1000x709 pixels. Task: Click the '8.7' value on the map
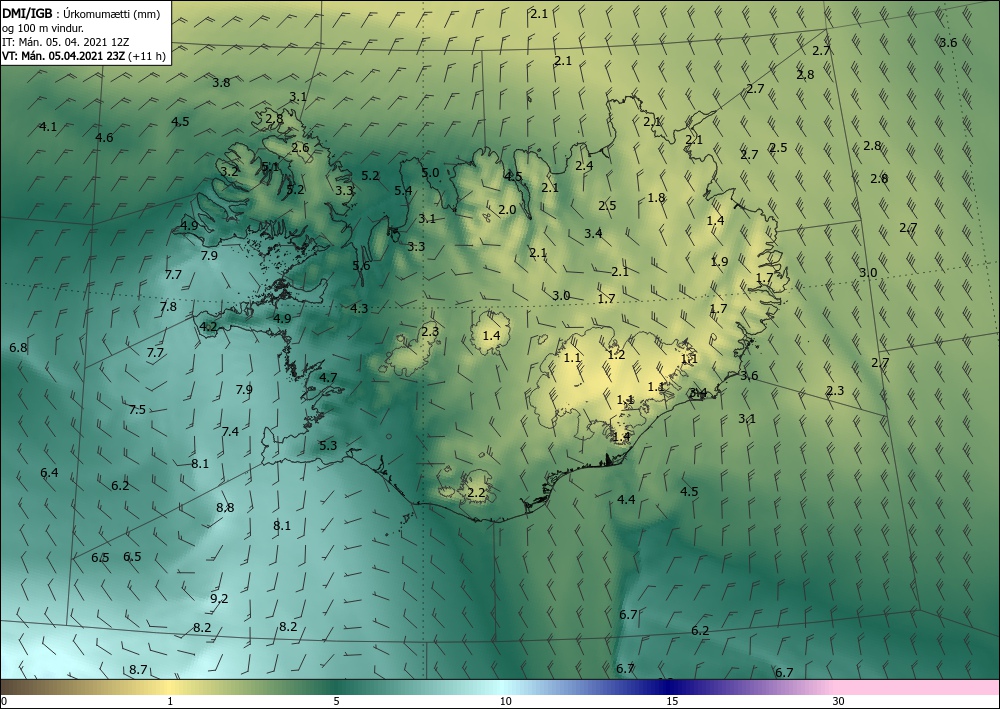138,669
